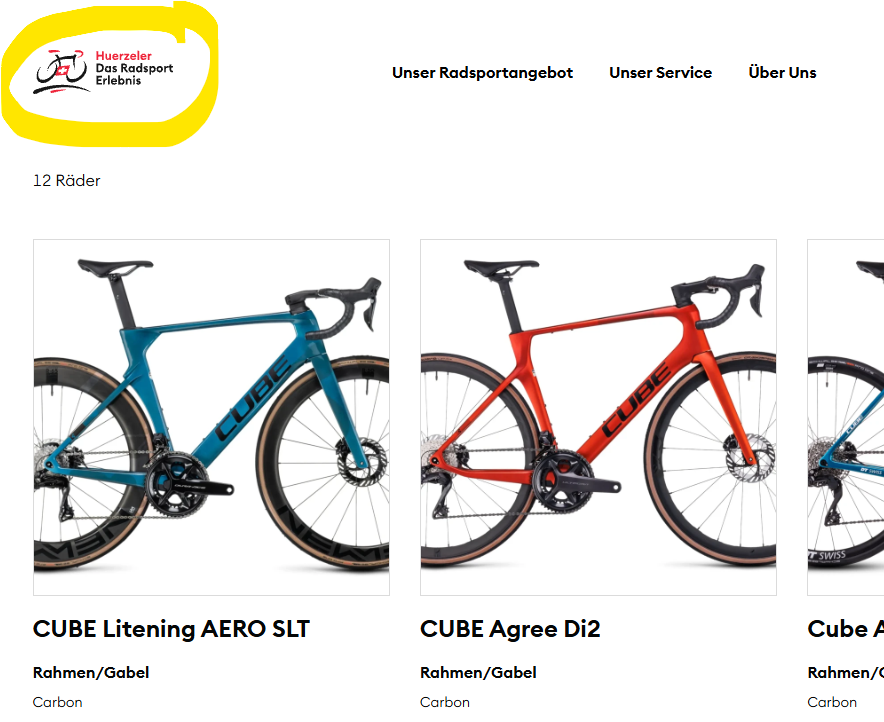This screenshot has width=884, height=722.
Task: Click the 12 Räder count text
Action: click(x=67, y=181)
